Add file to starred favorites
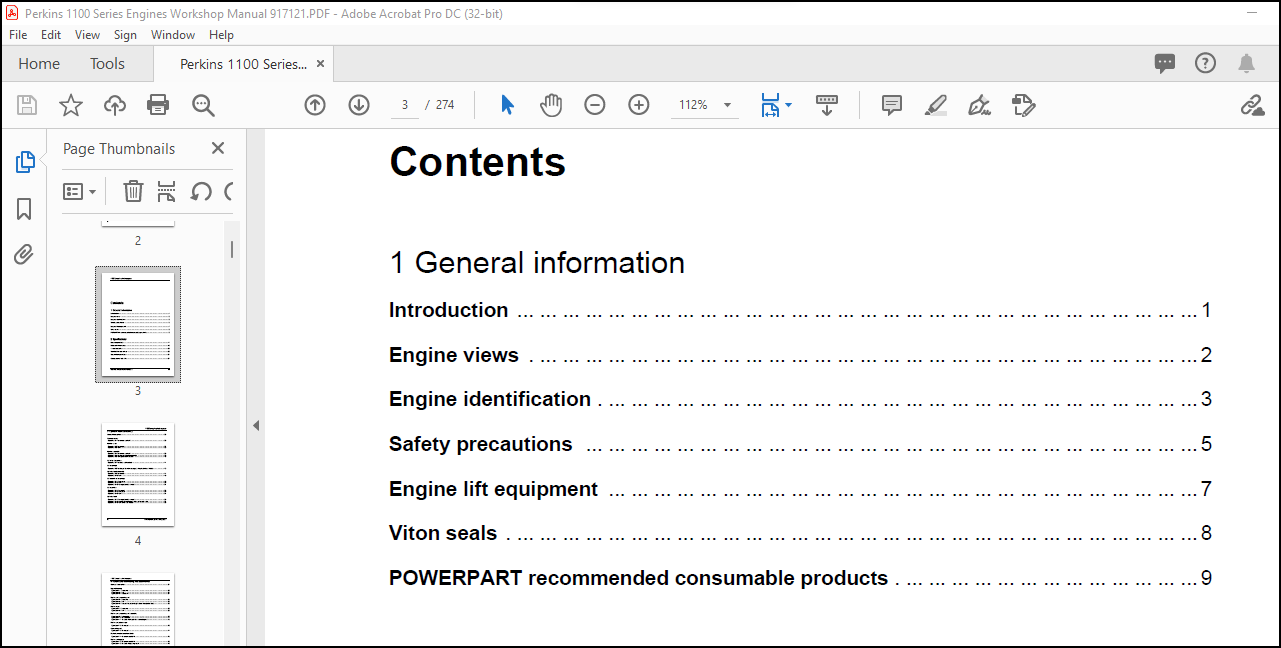The width and height of the screenshot is (1281, 648). coord(71,105)
